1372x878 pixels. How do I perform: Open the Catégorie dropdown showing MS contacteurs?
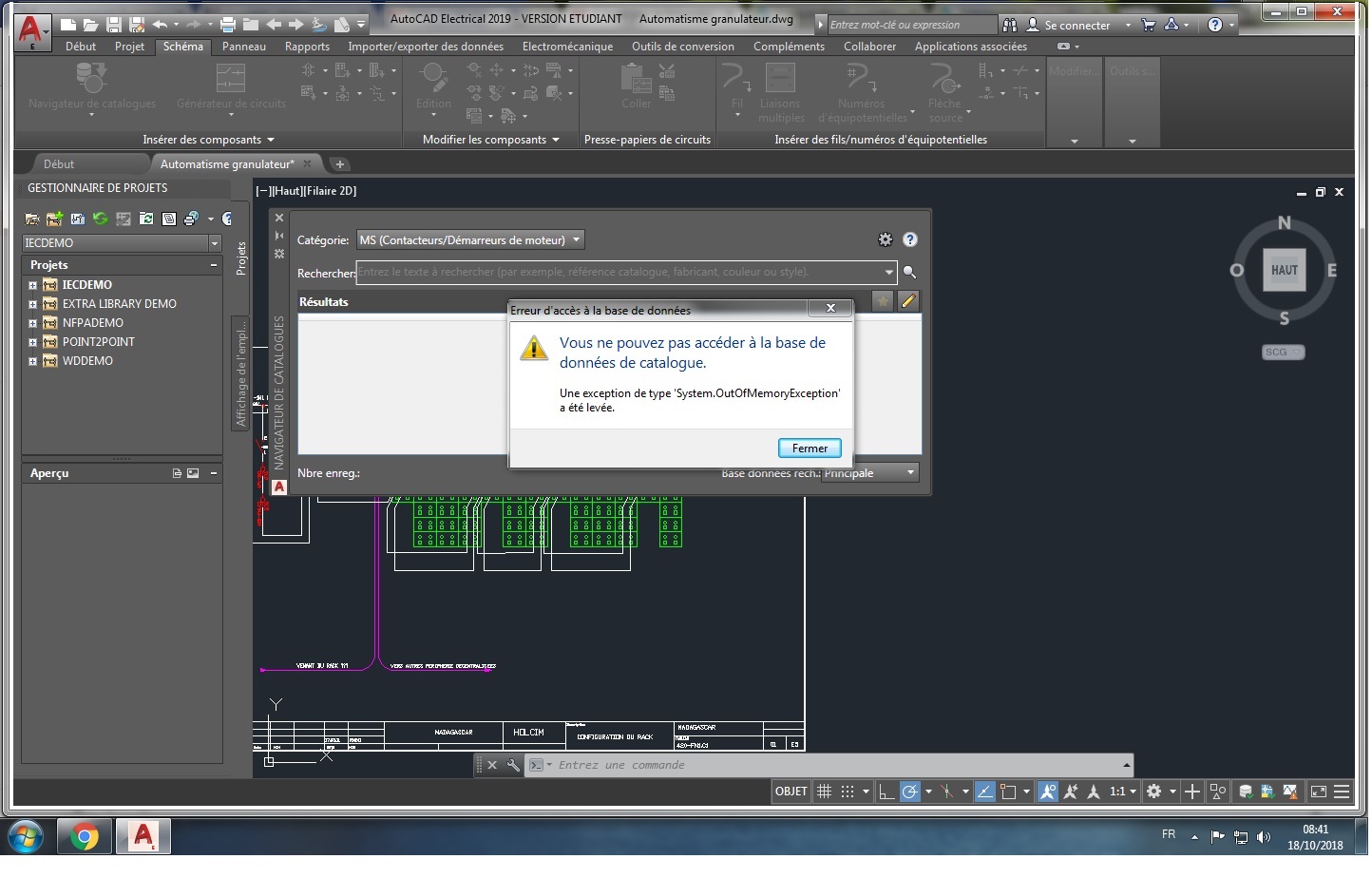[x=470, y=239]
